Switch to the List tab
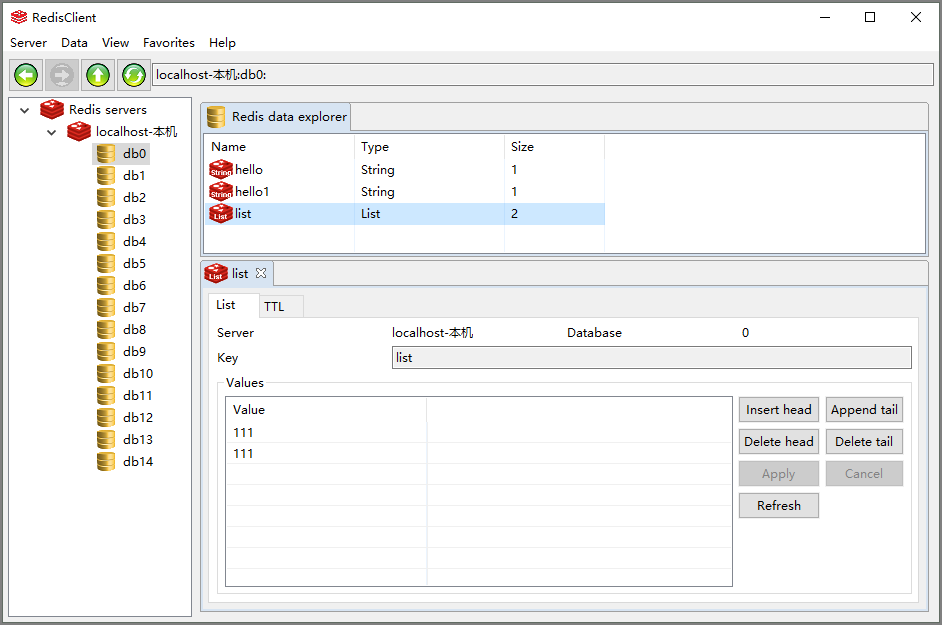Screen dimensions: 942x625 coord(234,305)
